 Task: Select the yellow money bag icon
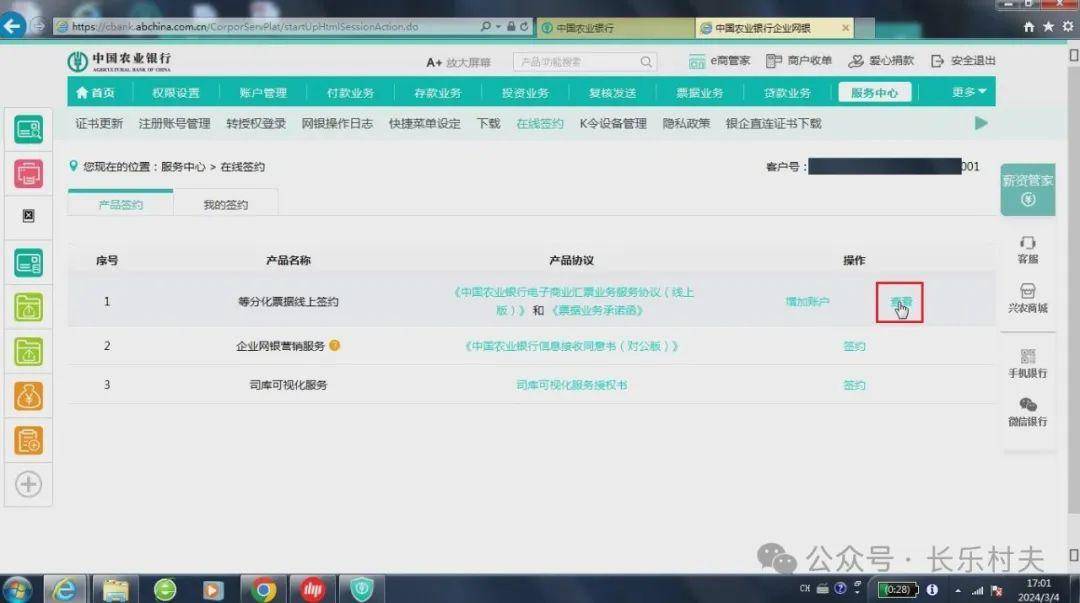pos(29,395)
